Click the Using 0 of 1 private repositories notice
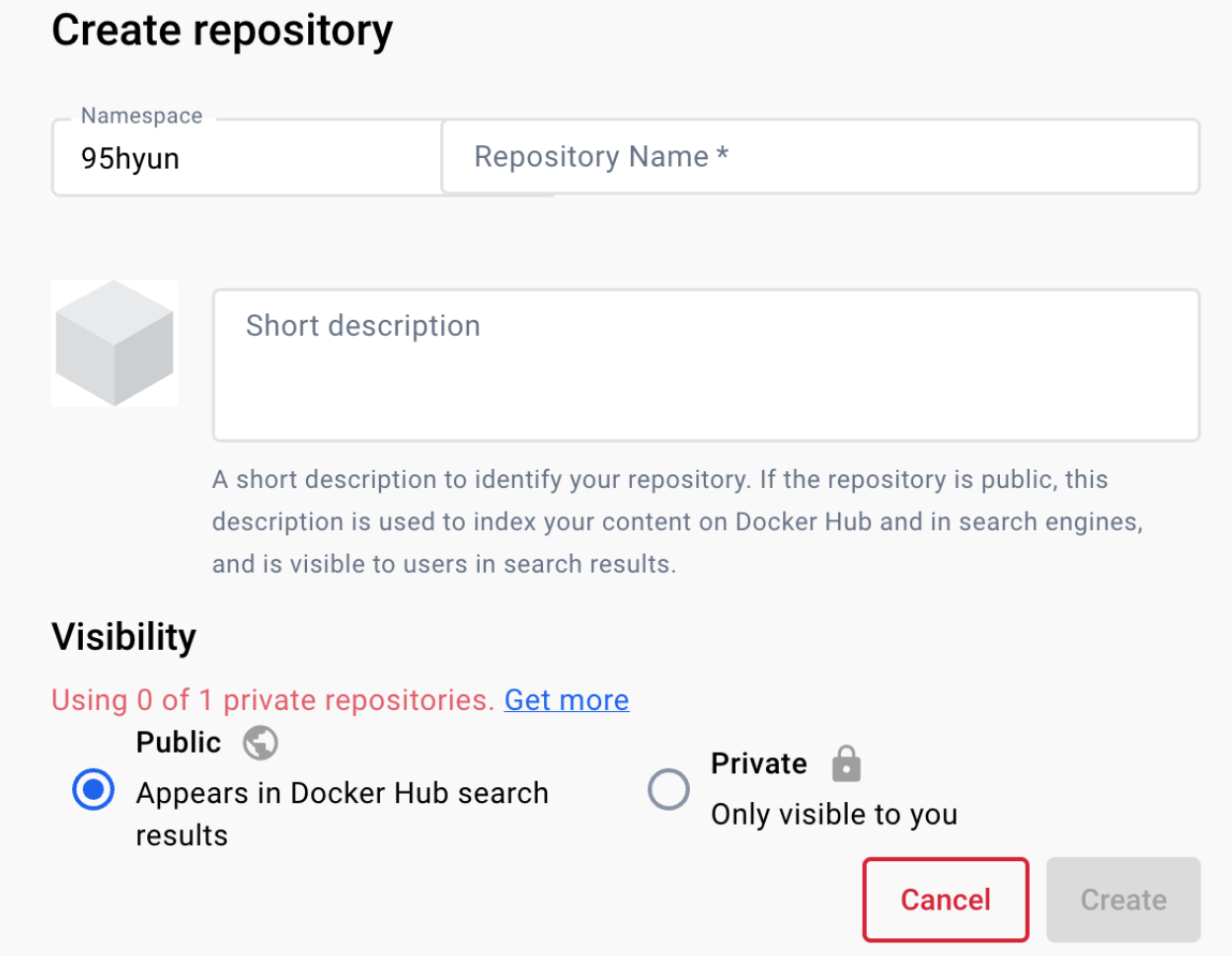This screenshot has height=956, width=1232. [272, 700]
